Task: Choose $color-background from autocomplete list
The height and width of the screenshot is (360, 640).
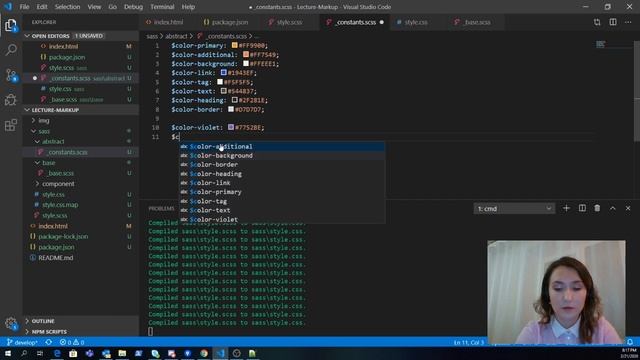Action: (282, 156)
